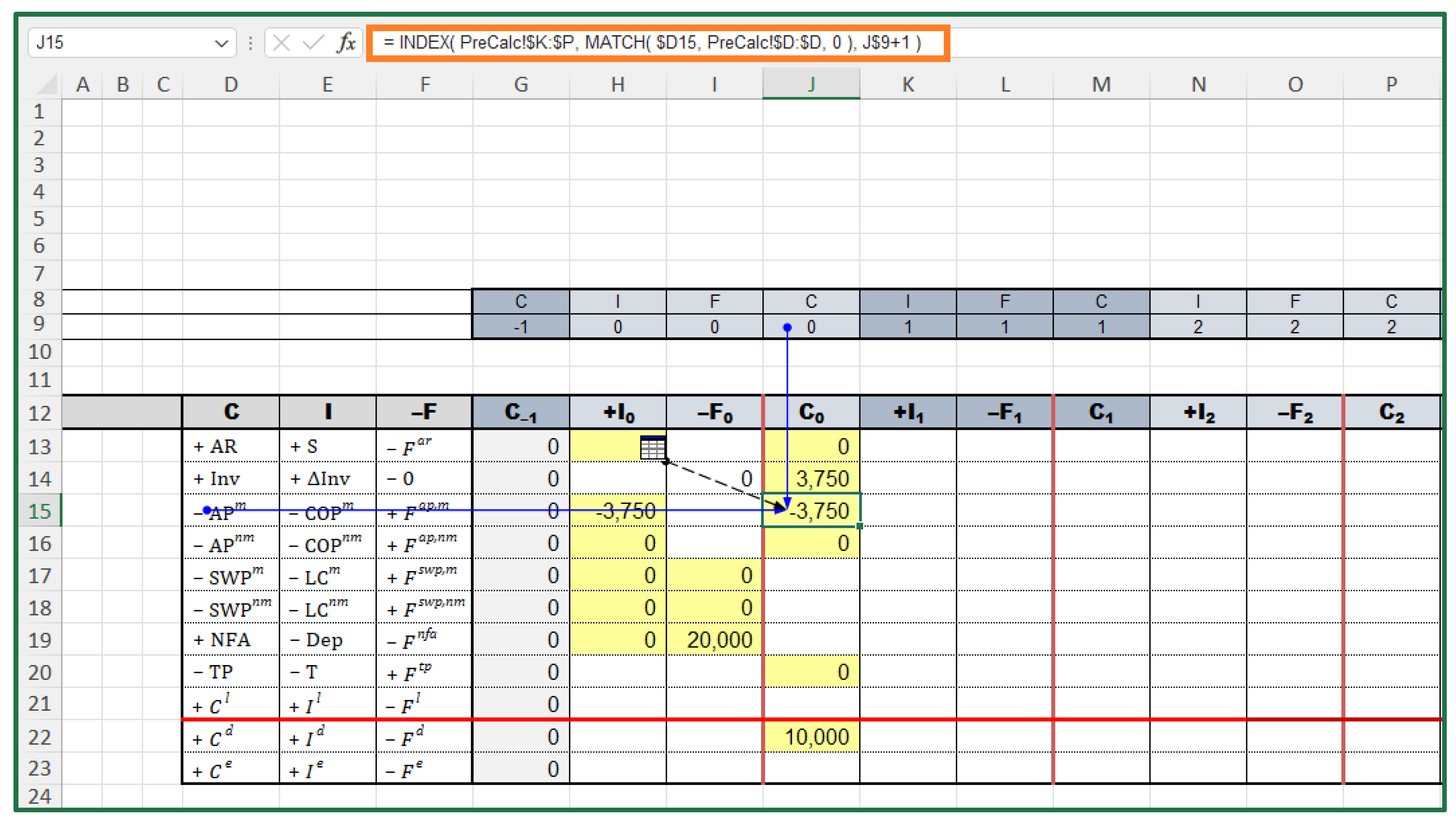Select row 15 header
The height and width of the screenshot is (819, 1456).
40,511
